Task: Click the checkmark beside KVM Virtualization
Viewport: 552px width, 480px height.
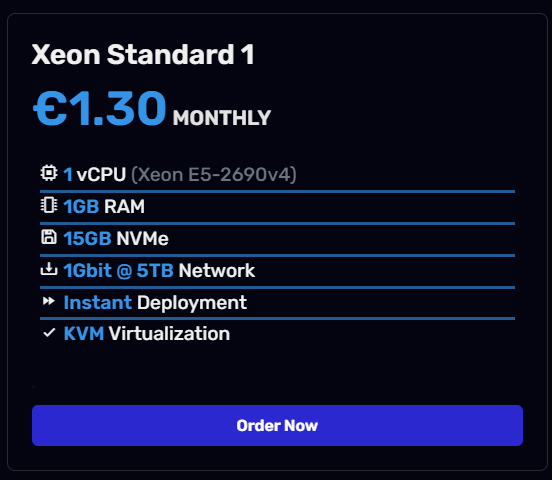Action: tap(49, 333)
